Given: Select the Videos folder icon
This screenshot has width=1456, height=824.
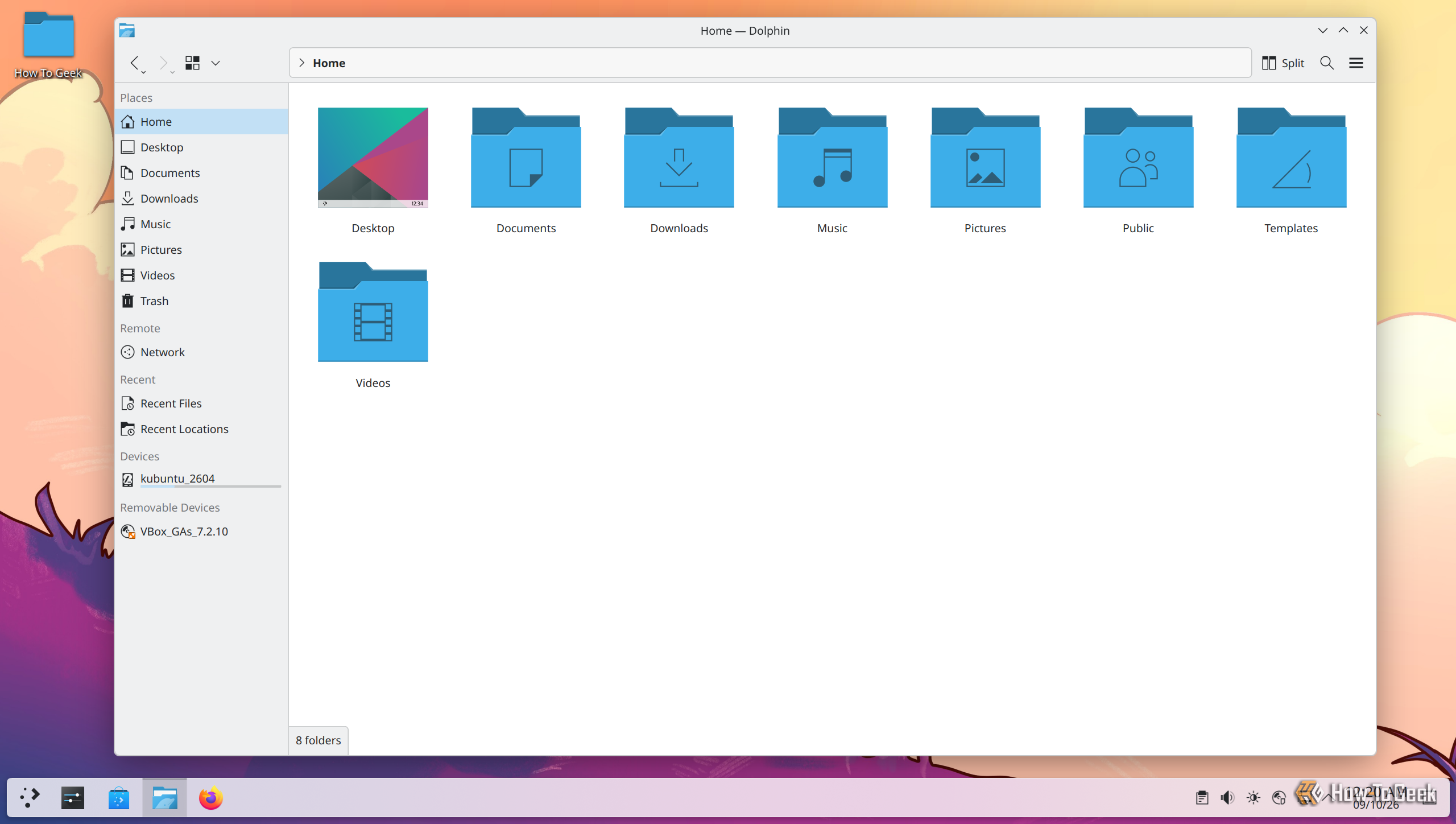Looking at the screenshot, I should click(x=373, y=312).
